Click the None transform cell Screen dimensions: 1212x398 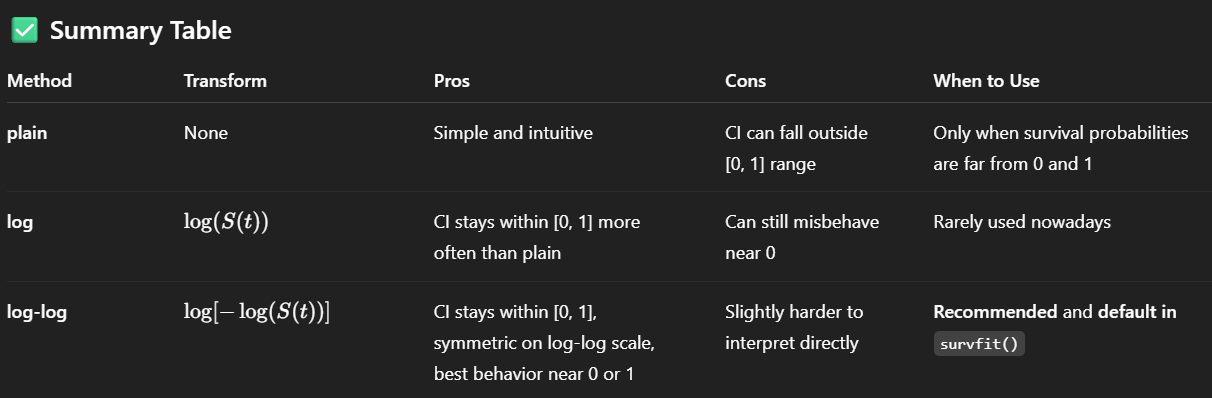pos(206,133)
